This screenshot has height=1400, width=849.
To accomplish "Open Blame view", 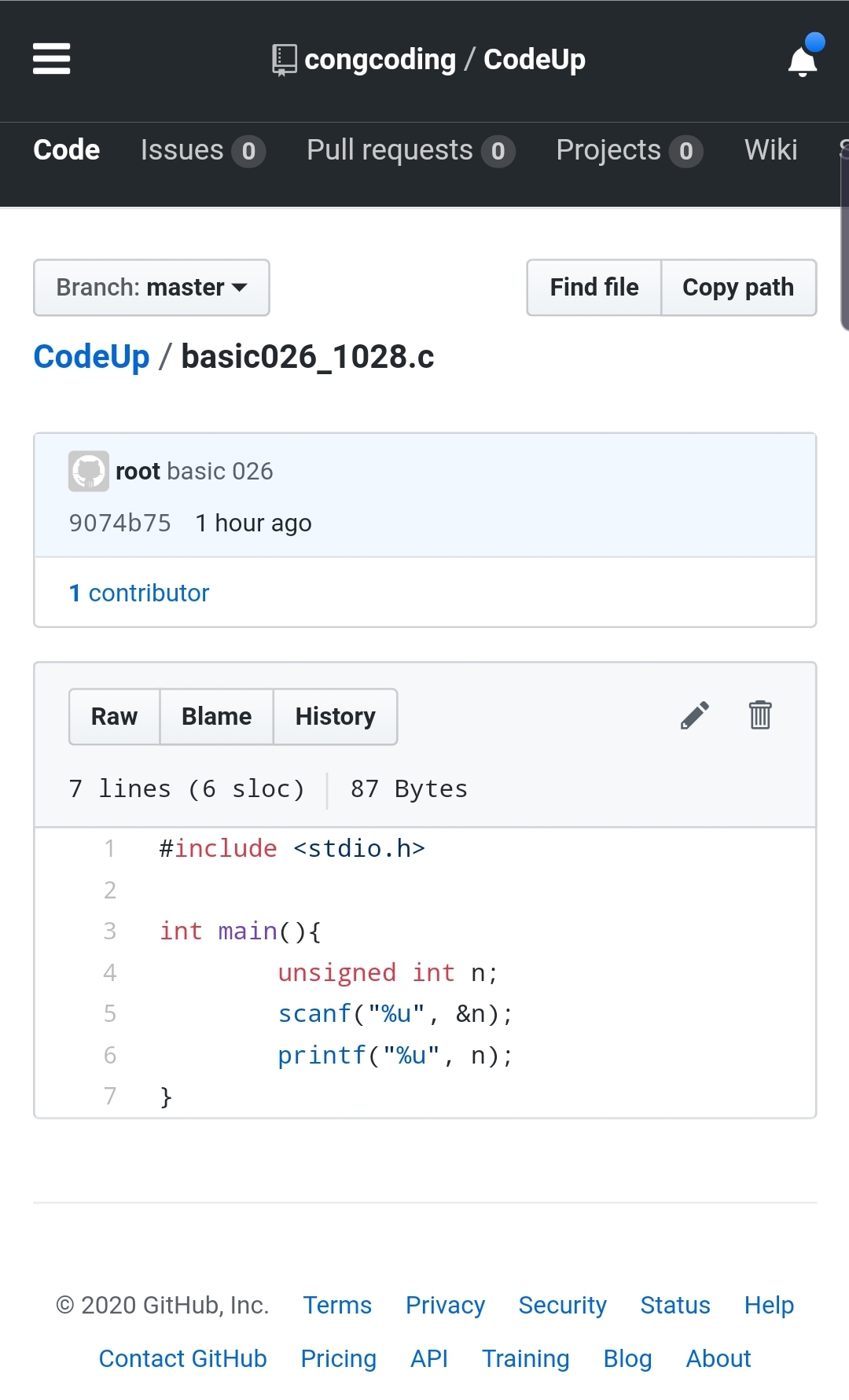I will [217, 717].
